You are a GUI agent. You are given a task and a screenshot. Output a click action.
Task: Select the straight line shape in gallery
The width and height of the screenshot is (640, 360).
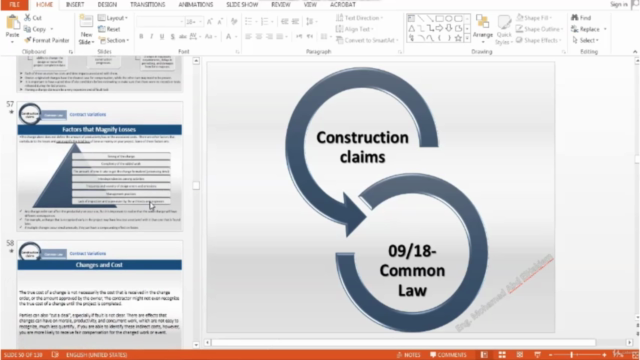421,18
